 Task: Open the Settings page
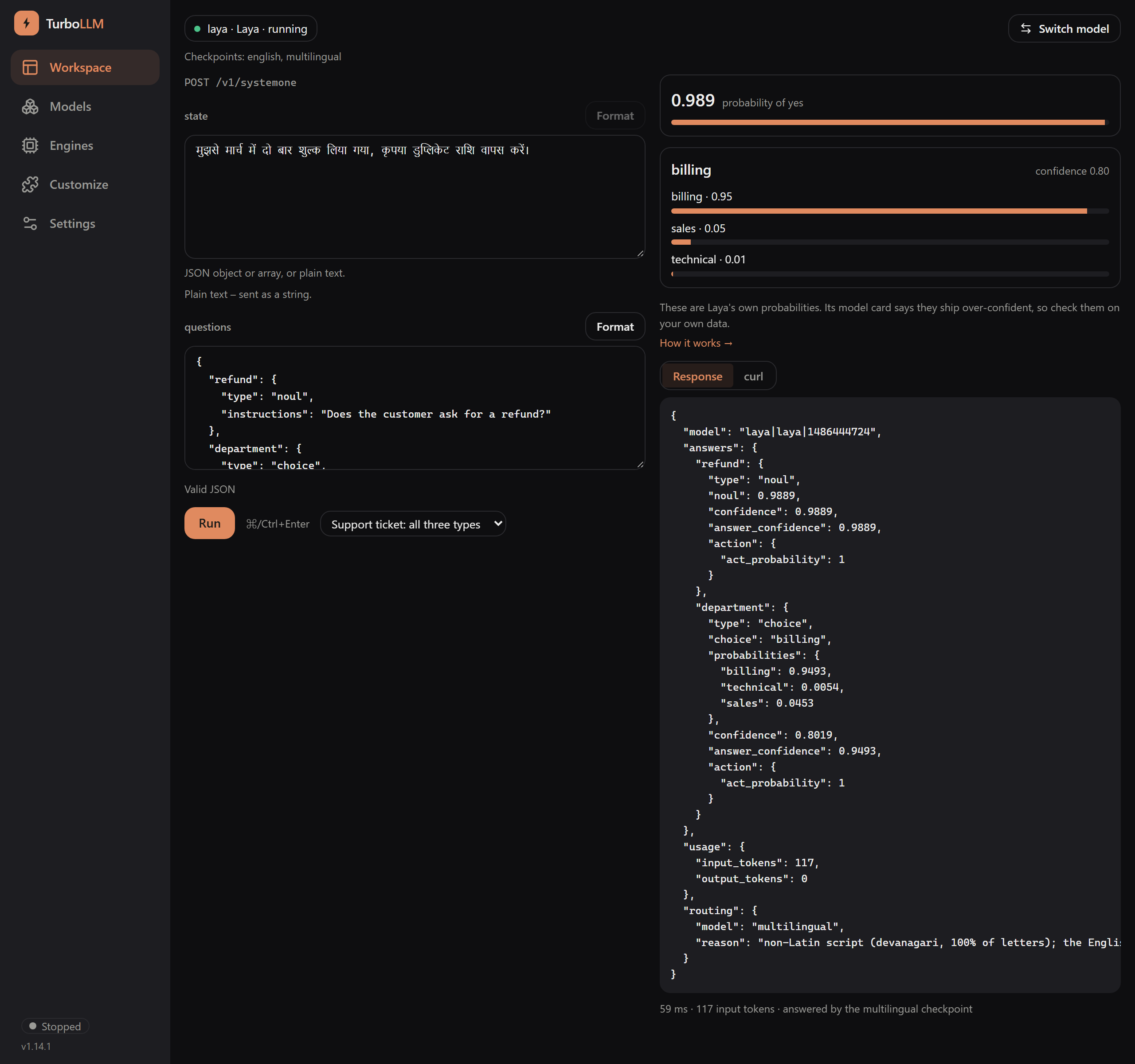(x=85, y=223)
